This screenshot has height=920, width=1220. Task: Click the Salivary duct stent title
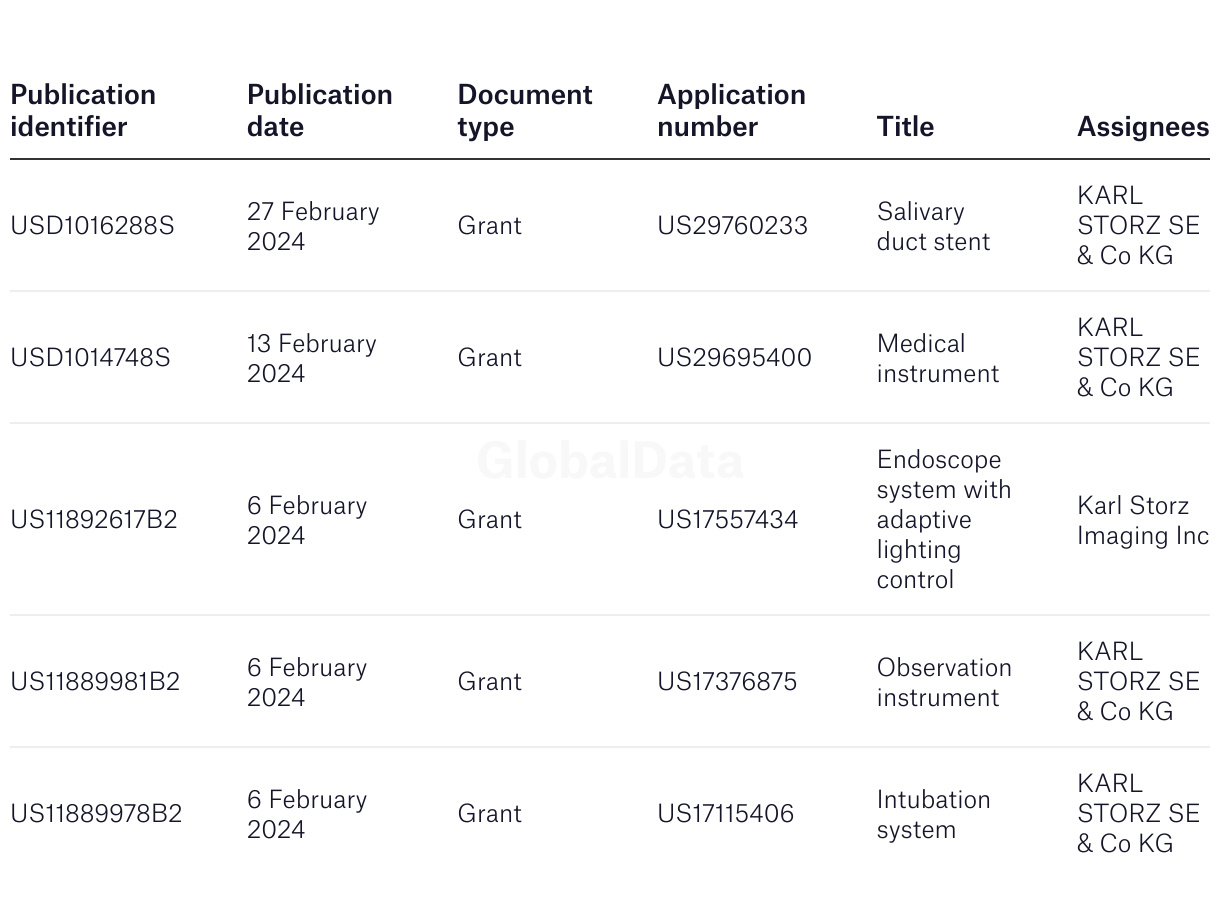pyautogui.click(x=933, y=226)
